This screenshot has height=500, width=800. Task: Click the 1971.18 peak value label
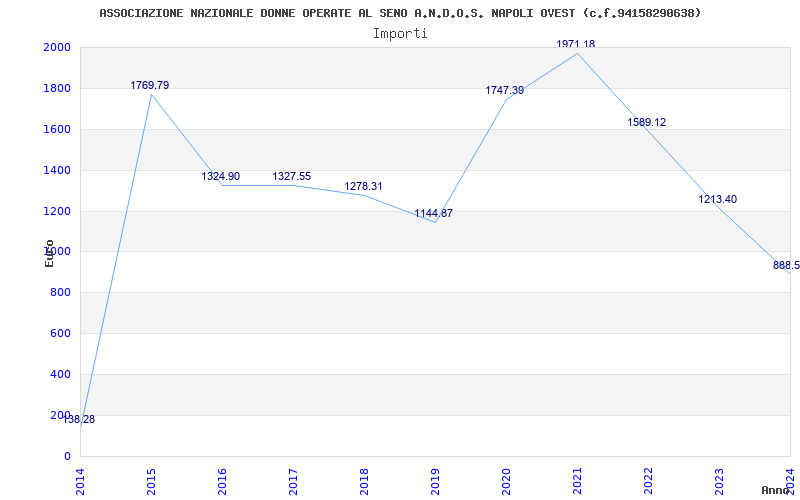(576, 44)
